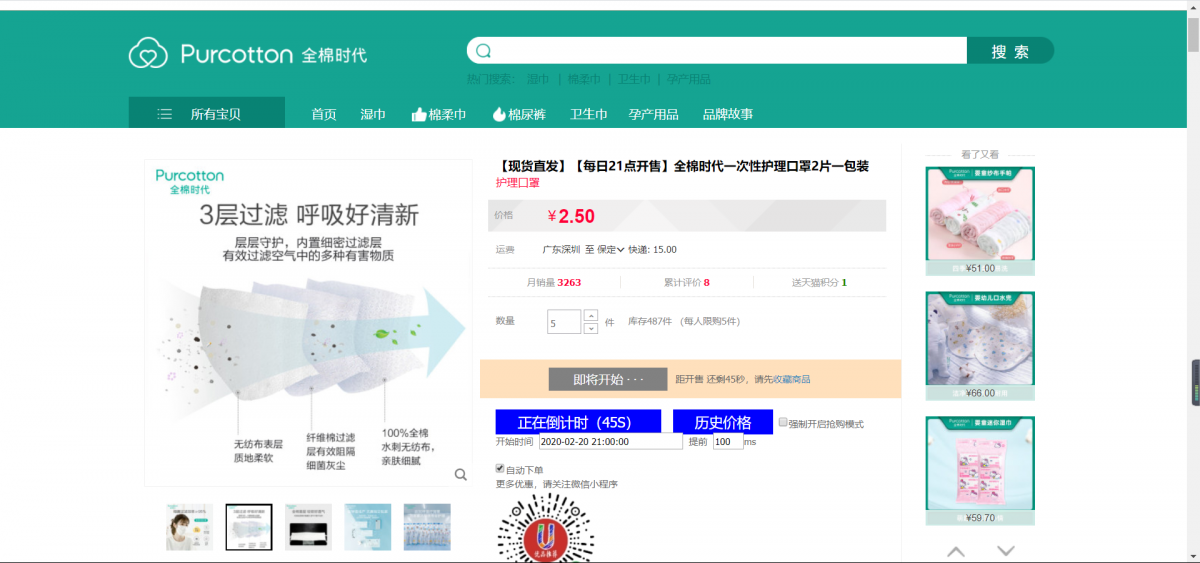Open the 孕产用品 nav item
Image resolution: width=1200 pixels, height=563 pixels.
(x=654, y=114)
